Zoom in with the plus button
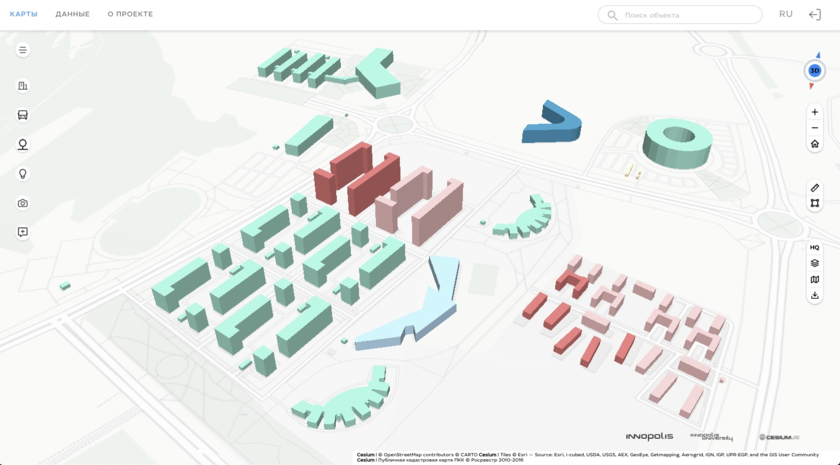The width and height of the screenshot is (840, 465). click(x=814, y=112)
